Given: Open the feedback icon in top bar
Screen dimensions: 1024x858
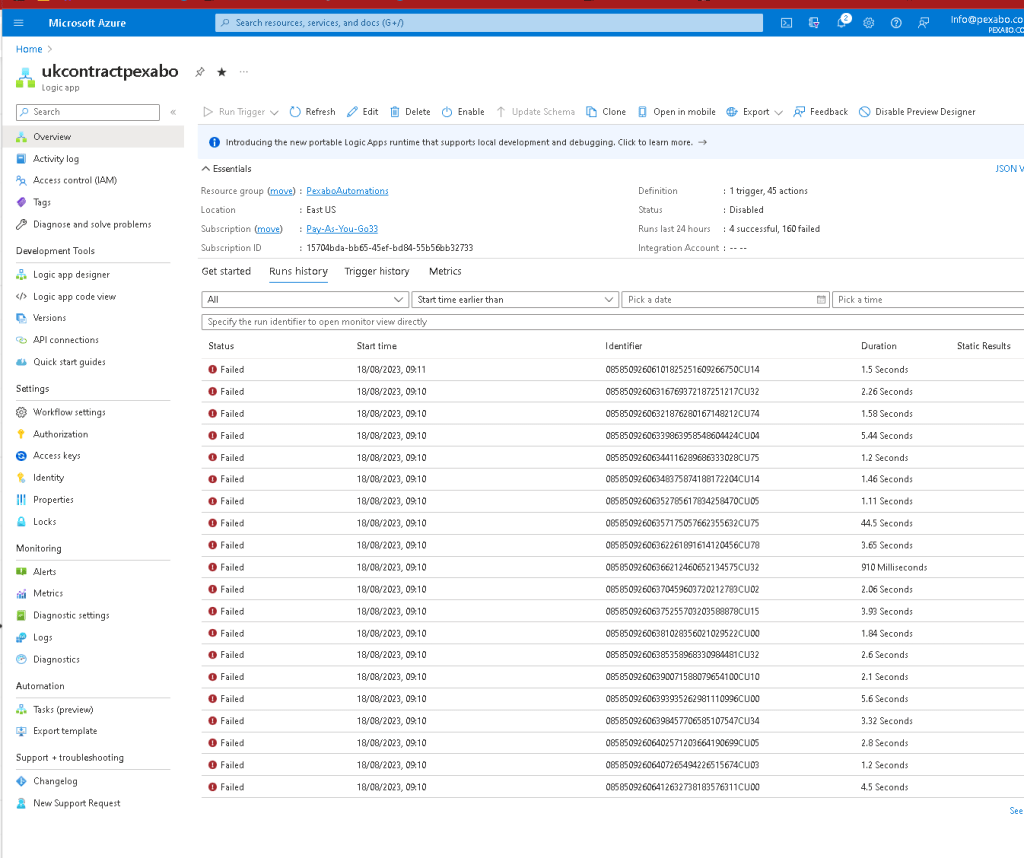Looking at the screenshot, I should click(x=923, y=23).
